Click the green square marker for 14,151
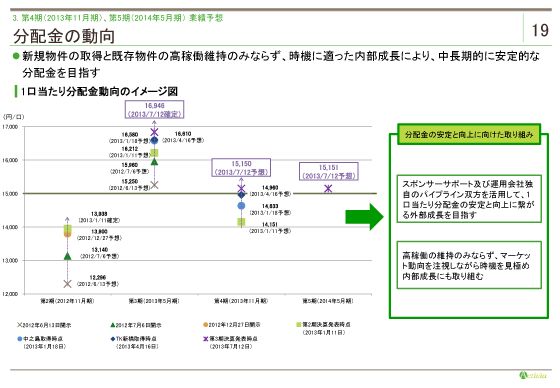Image resolution: width=560 pixels, height=388 pixels. 241,222
